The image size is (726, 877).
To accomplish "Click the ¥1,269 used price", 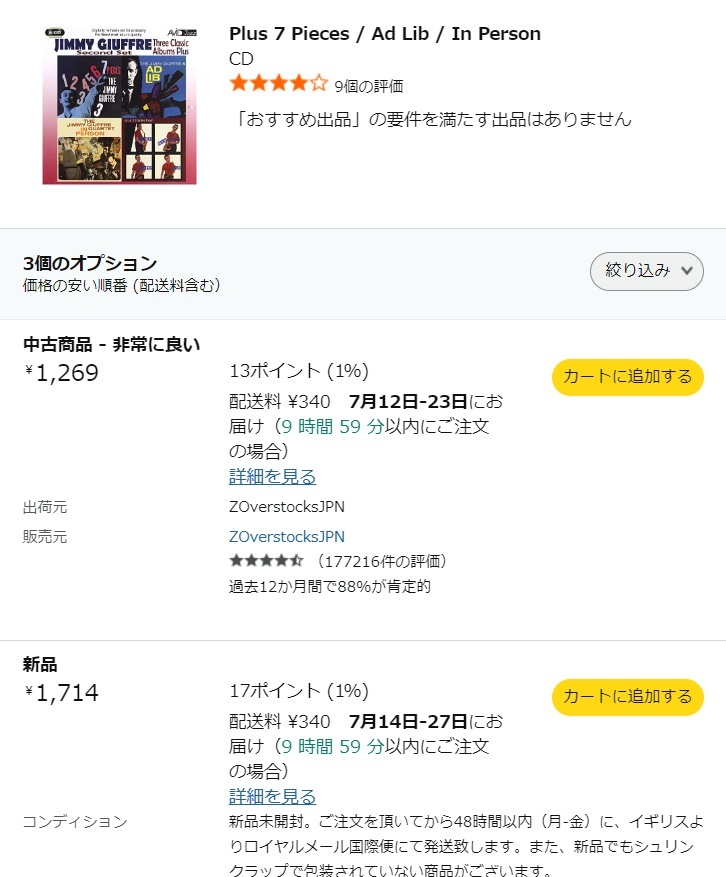I will coord(63,374).
